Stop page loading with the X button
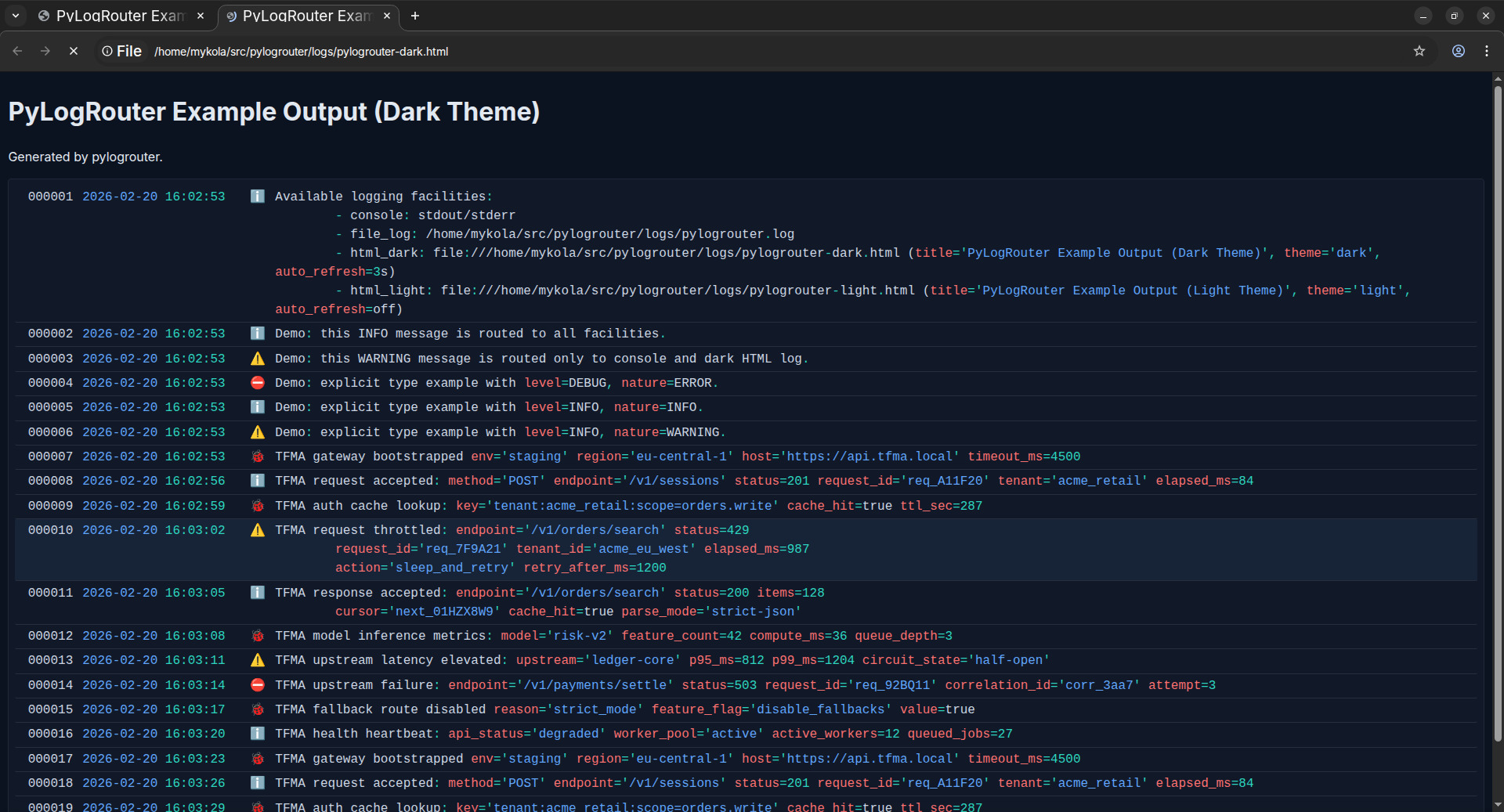The width and height of the screenshot is (1504, 812). [x=73, y=51]
